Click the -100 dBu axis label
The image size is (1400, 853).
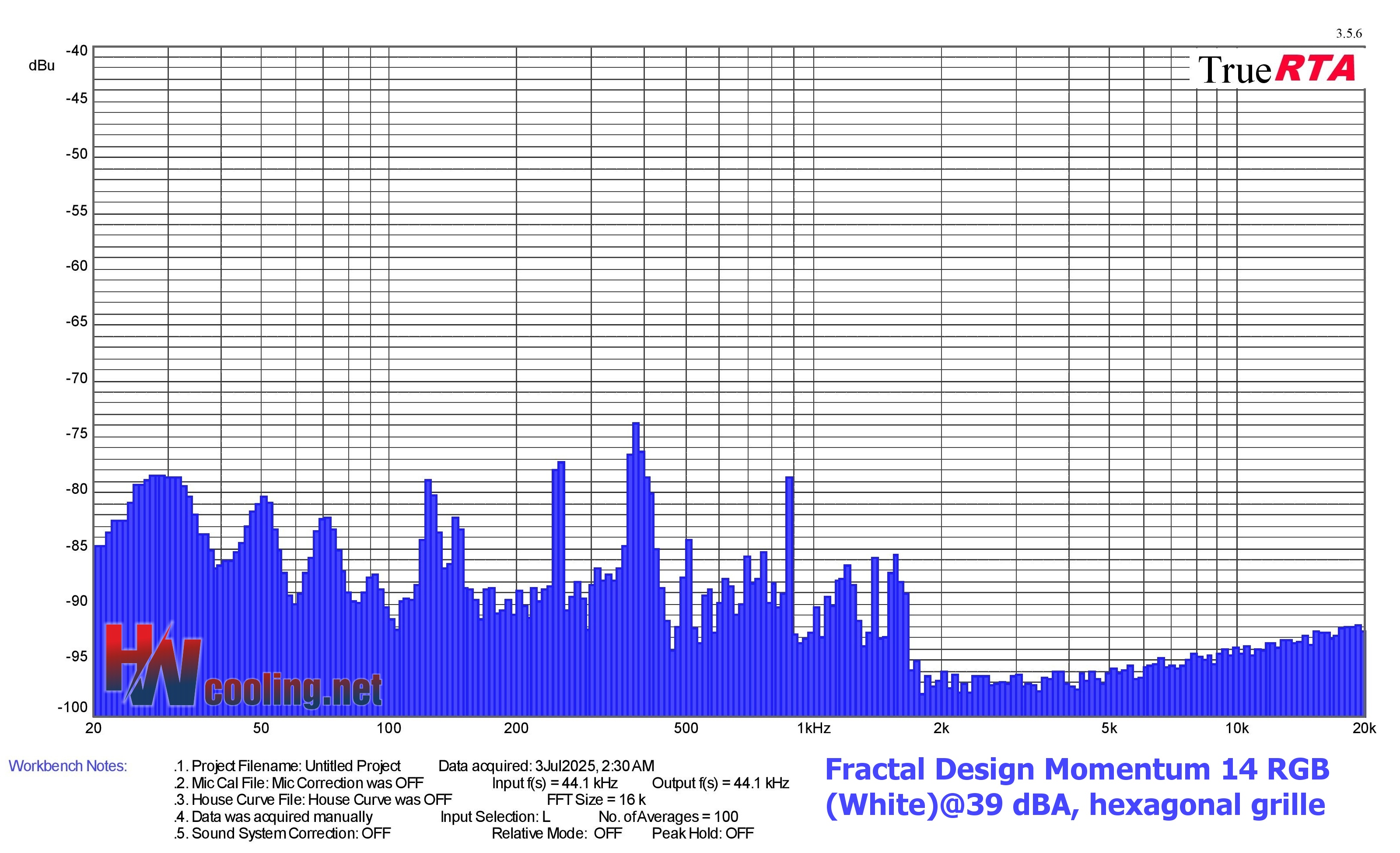click(x=73, y=708)
